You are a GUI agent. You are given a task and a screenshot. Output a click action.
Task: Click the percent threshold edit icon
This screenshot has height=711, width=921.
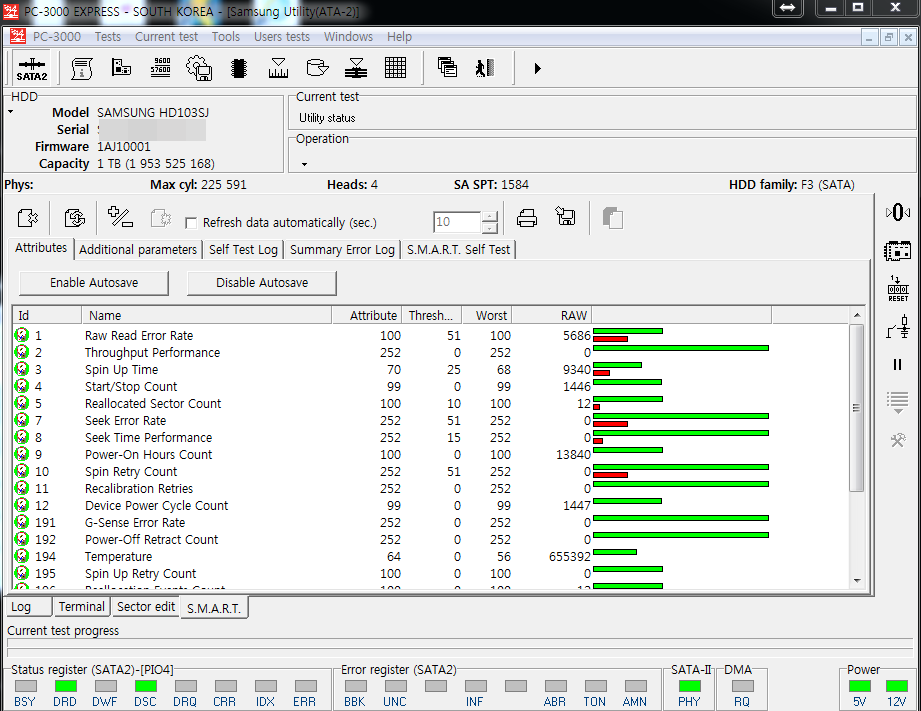pos(120,217)
